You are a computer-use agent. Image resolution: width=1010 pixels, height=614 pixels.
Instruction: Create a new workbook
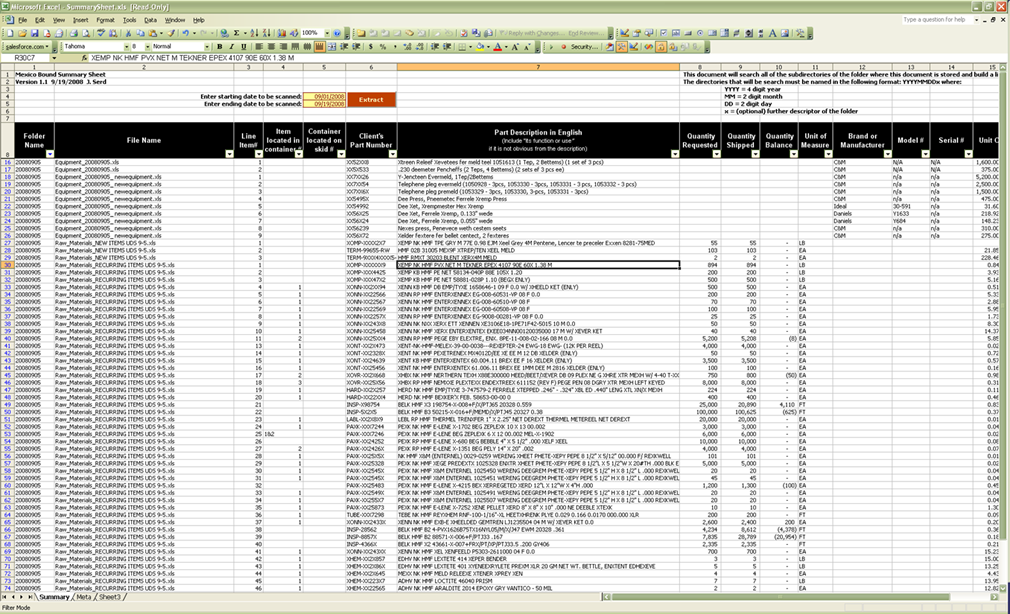pyautogui.click(x=10, y=33)
